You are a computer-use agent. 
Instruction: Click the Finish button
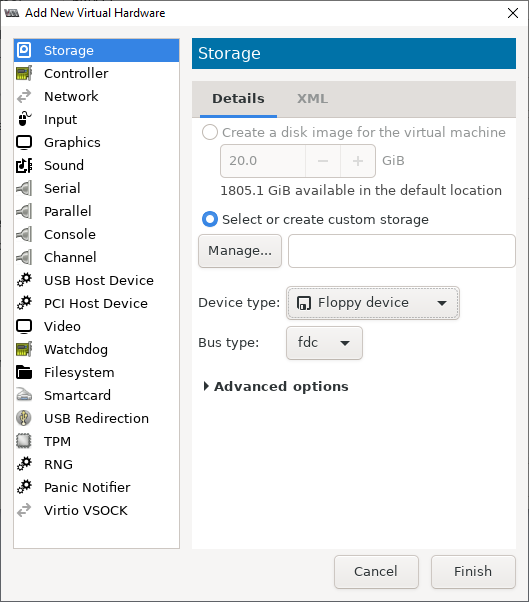coord(473,572)
